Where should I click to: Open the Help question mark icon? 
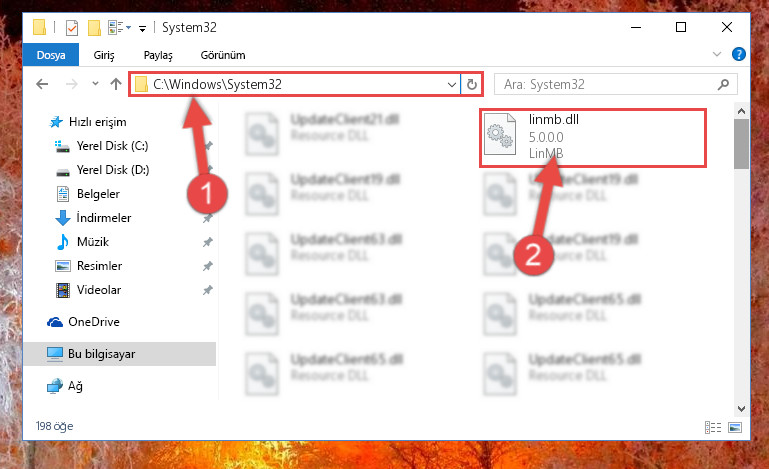coord(739,54)
